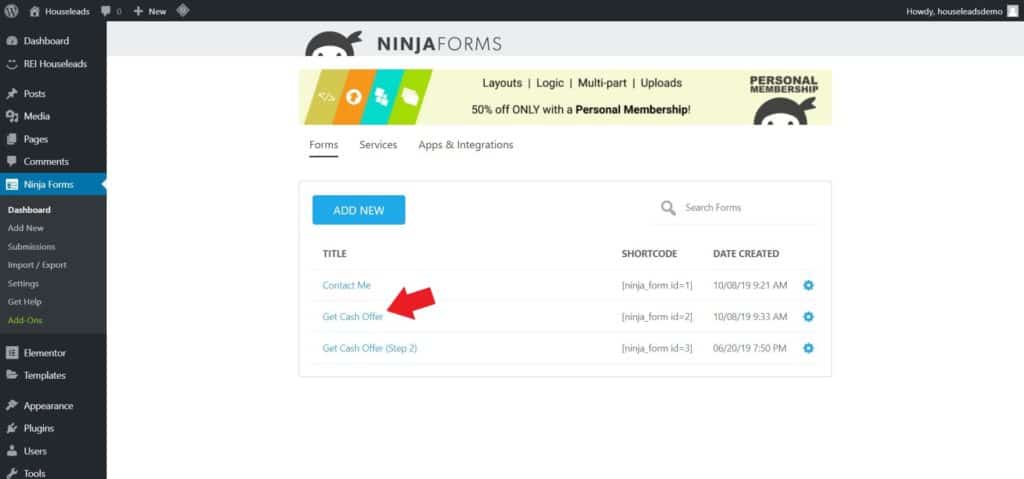Screen dimensions: 1024x479
Task: Click the Ninja Forms sidebar icon
Action: [x=12, y=184]
